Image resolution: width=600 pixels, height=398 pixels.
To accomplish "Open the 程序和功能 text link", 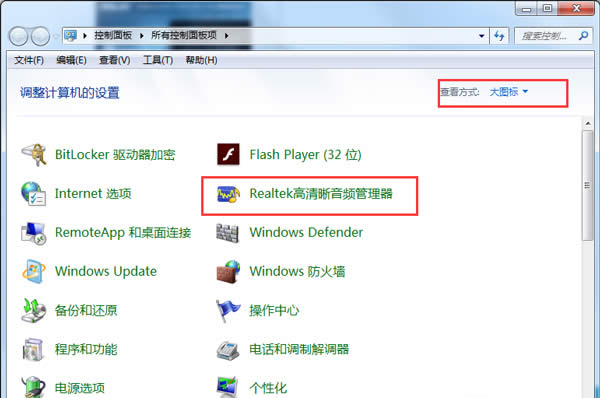I will 86,349.
